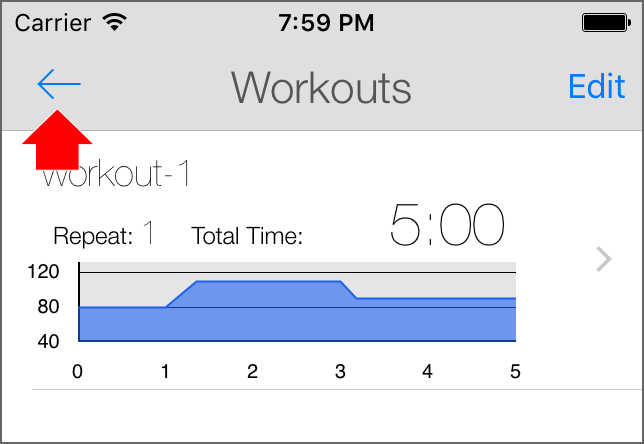
Task: Tap the Repeat count value 1
Action: 148,234
